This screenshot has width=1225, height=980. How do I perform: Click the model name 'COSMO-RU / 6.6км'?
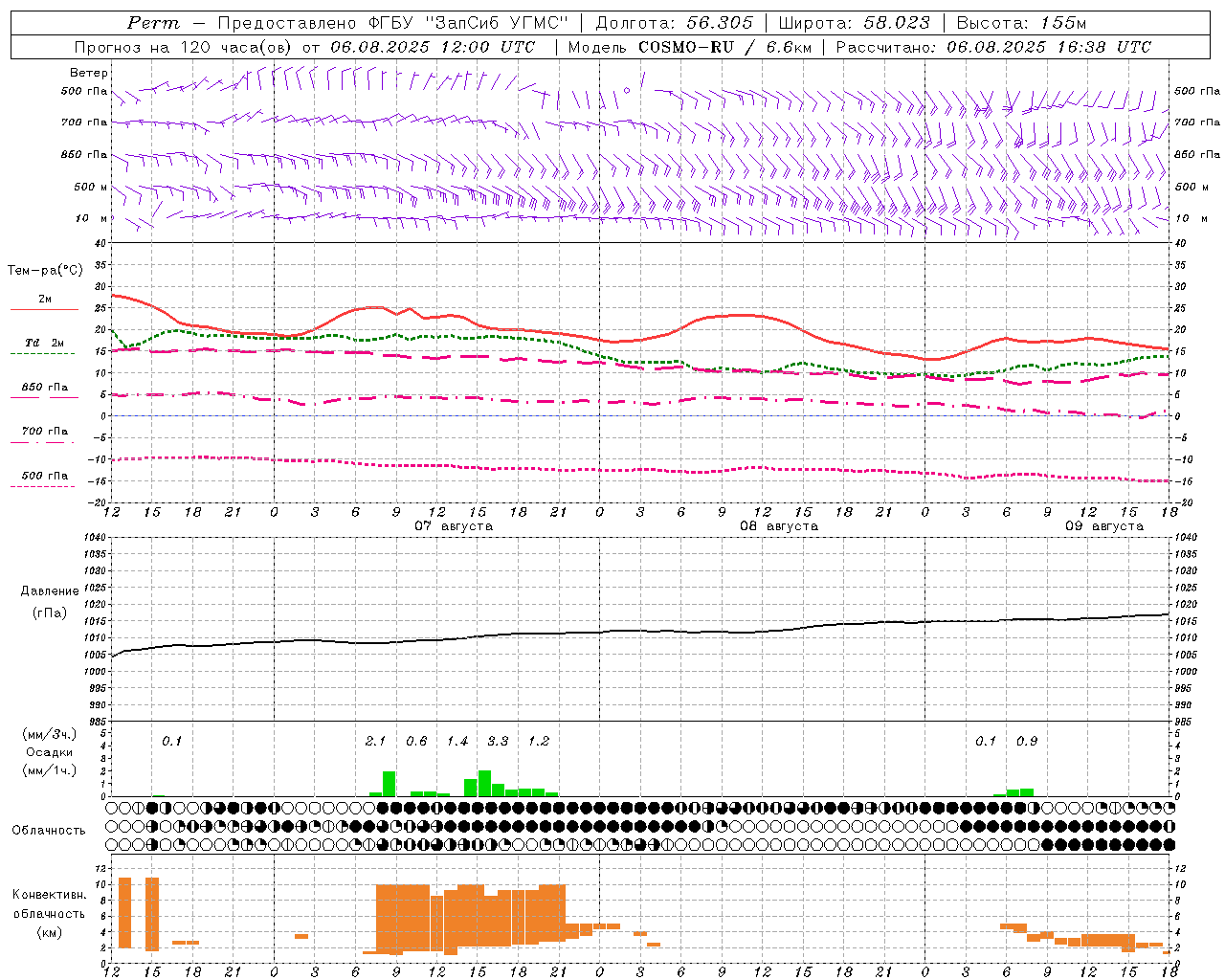tap(724, 47)
